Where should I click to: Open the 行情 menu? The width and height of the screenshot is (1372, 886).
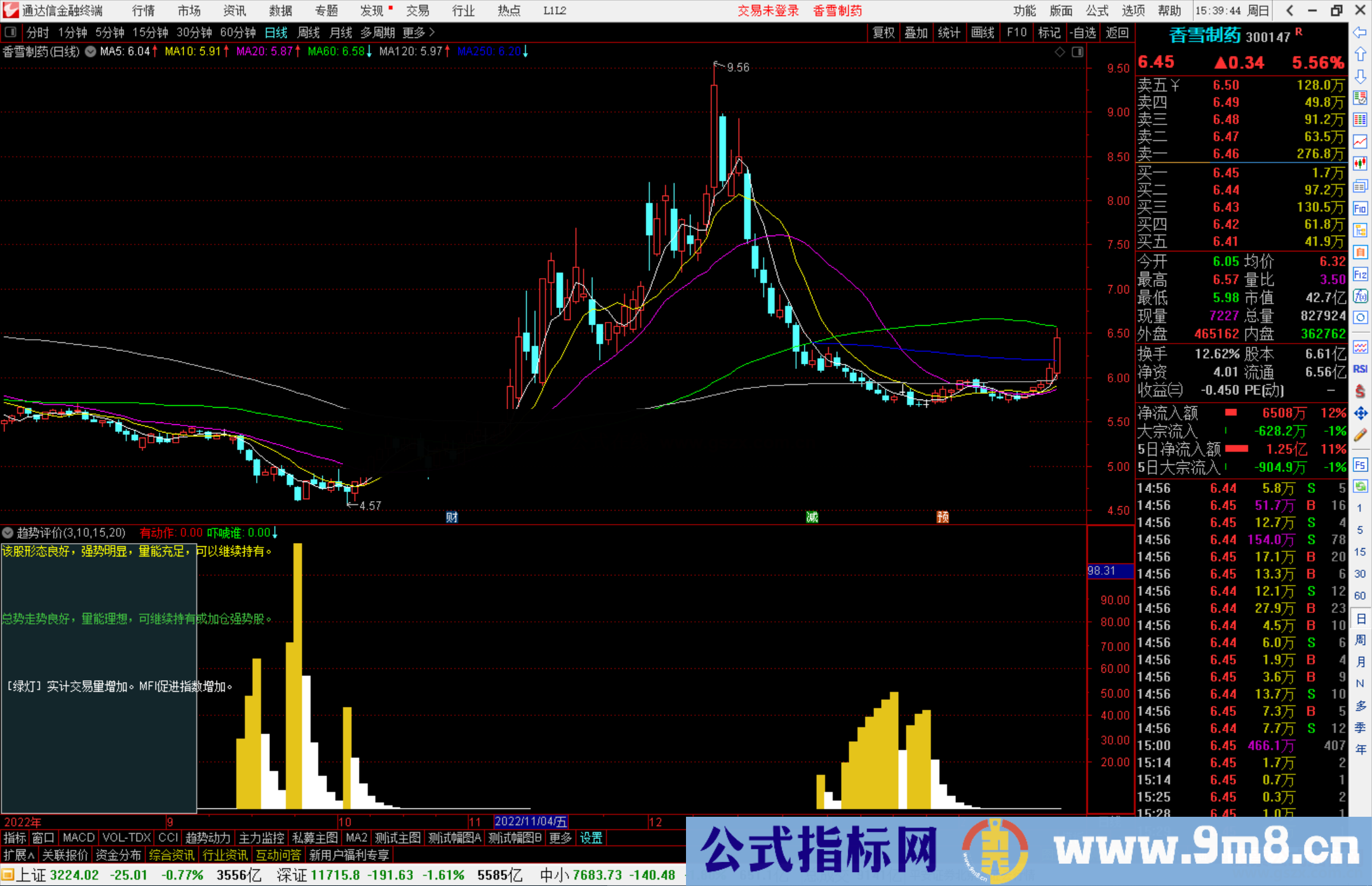pyautogui.click(x=142, y=11)
